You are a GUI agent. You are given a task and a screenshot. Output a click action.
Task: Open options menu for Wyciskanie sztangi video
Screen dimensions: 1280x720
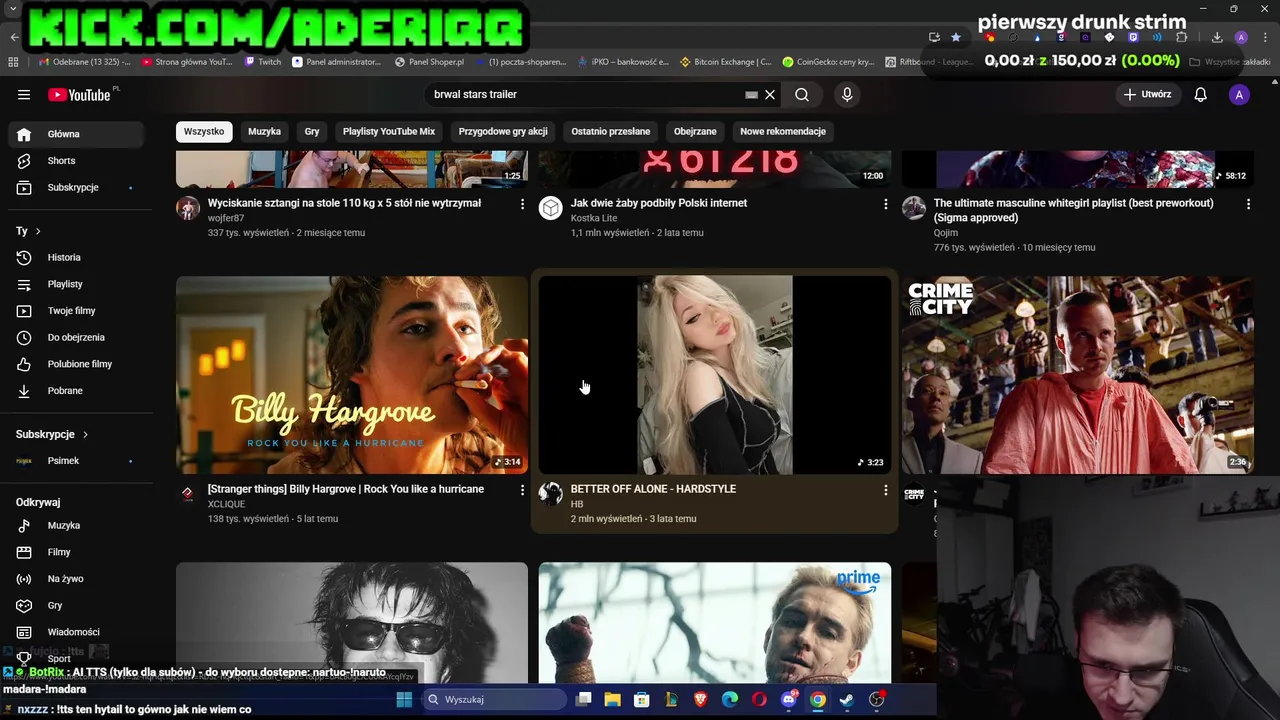[x=522, y=204]
